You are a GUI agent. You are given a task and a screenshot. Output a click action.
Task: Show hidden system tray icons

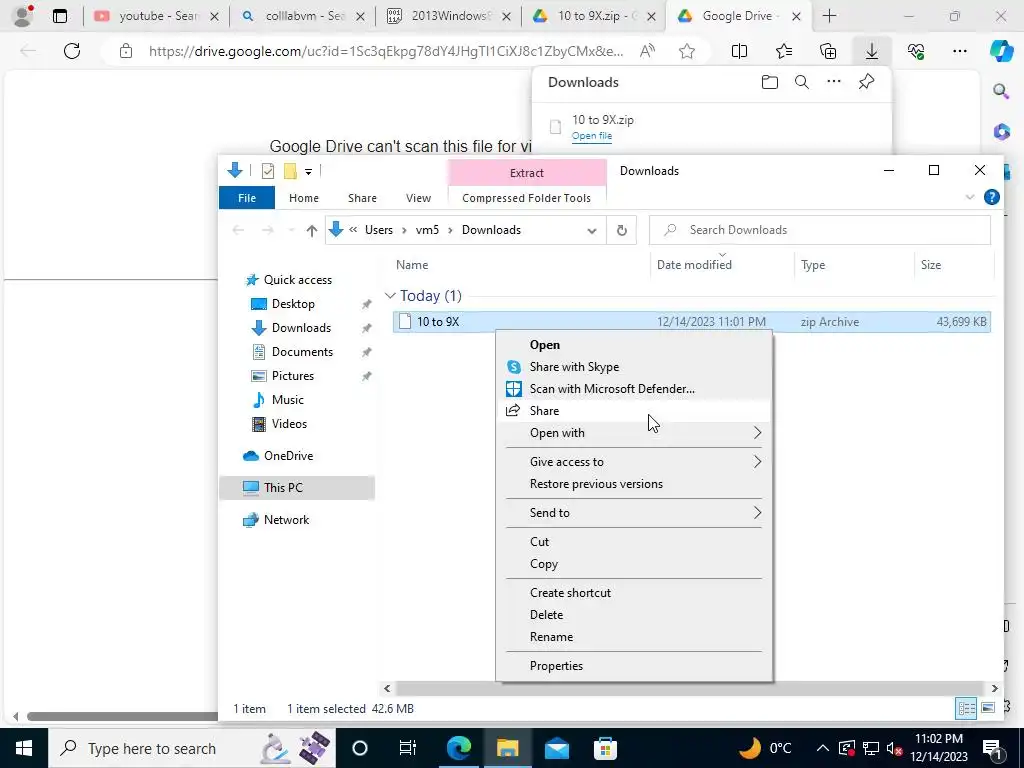tap(823, 748)
